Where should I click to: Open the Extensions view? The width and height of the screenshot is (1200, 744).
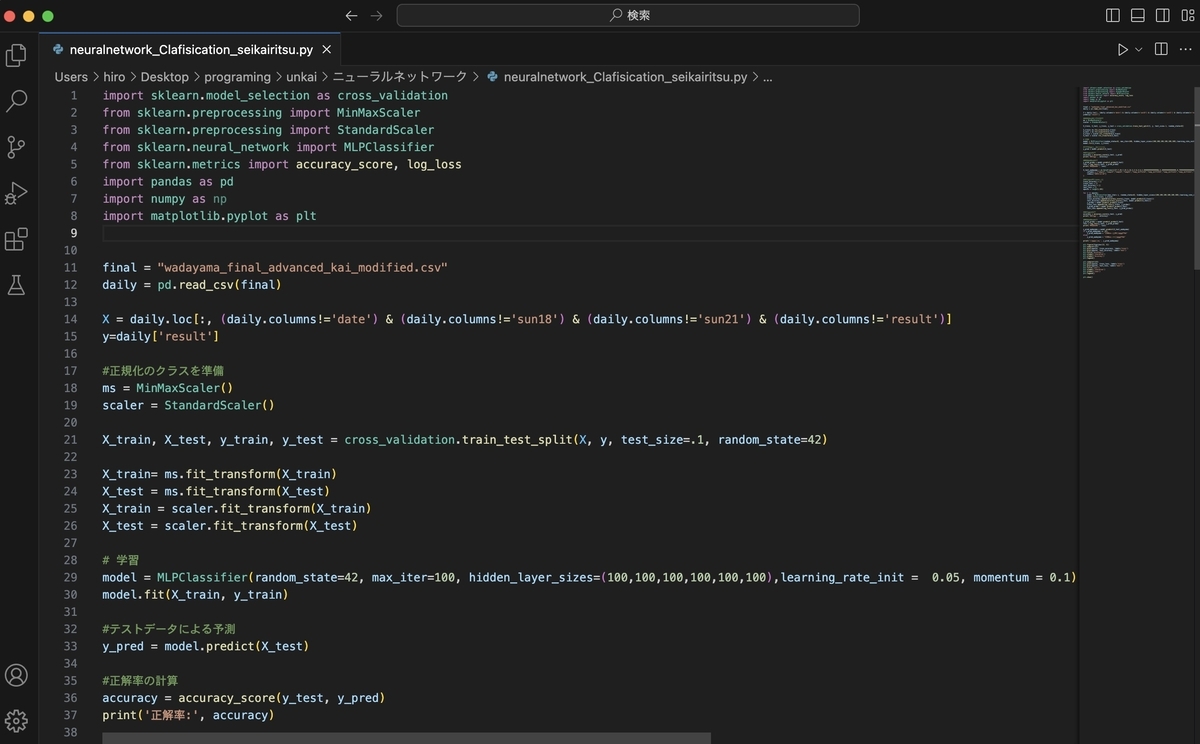click(x=16, y=239)
